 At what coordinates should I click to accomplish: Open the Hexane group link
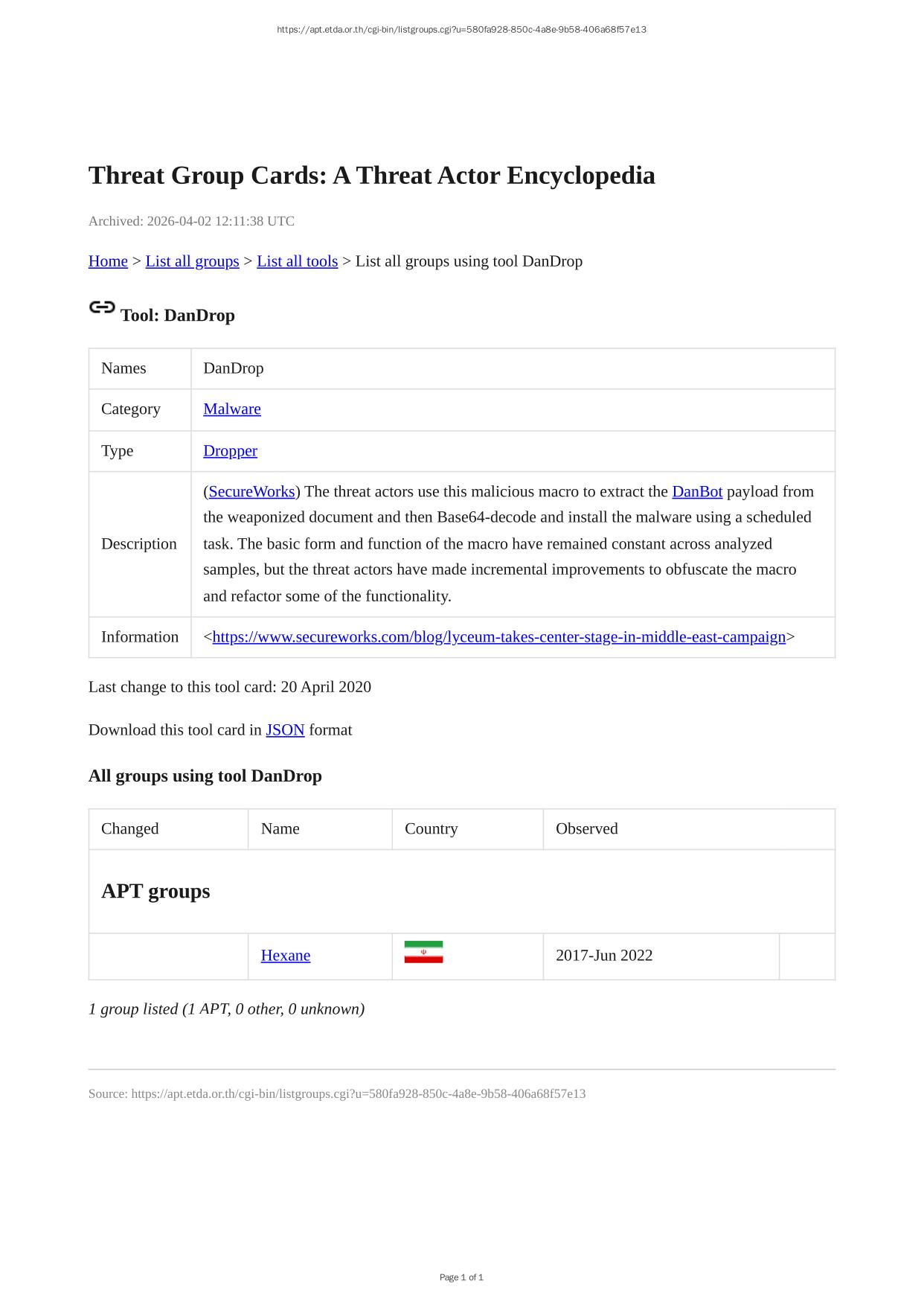point(285,955)
